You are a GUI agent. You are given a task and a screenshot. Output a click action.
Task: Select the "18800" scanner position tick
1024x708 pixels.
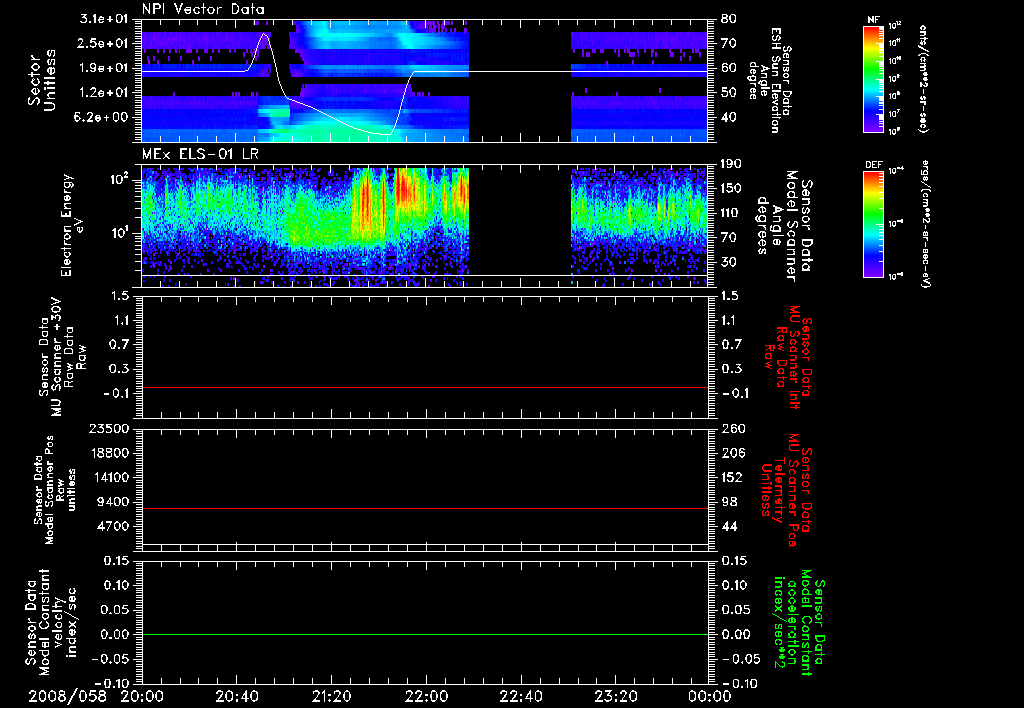point(110,453)
